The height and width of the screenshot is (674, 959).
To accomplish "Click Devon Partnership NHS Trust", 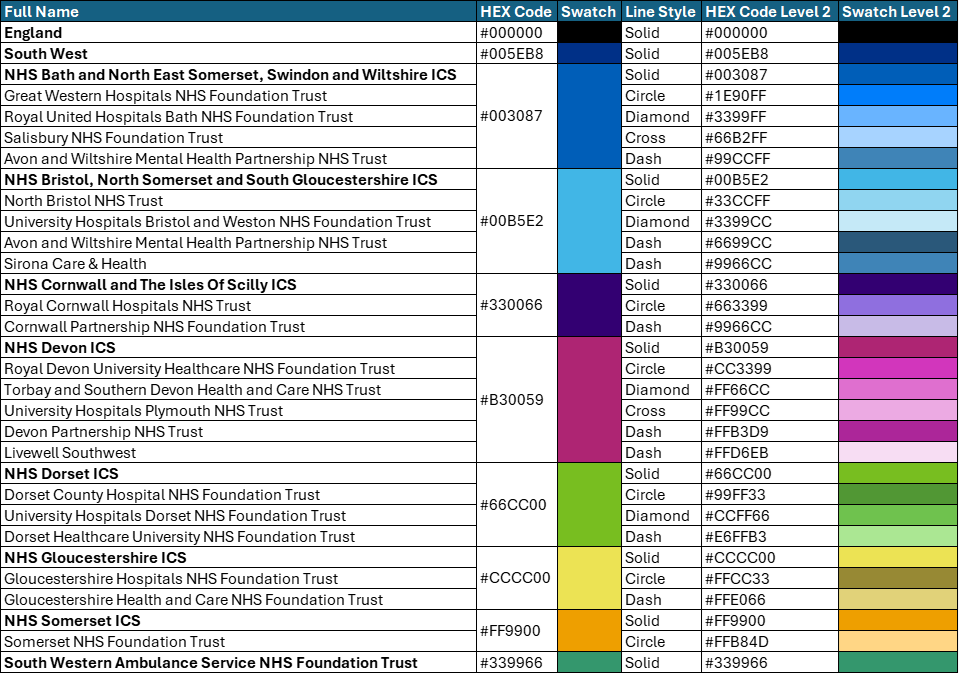I will (x=239, y=432).
